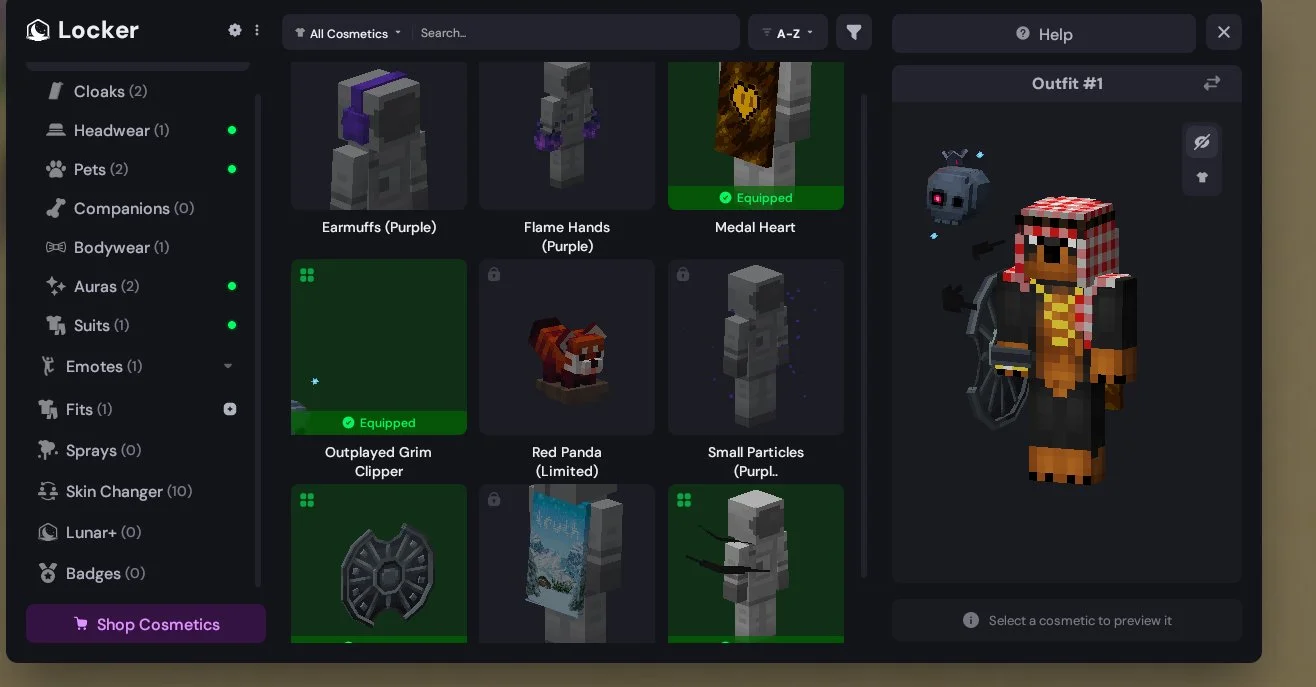
Task: Click the Companions bone icon
Action: [56, 208]
